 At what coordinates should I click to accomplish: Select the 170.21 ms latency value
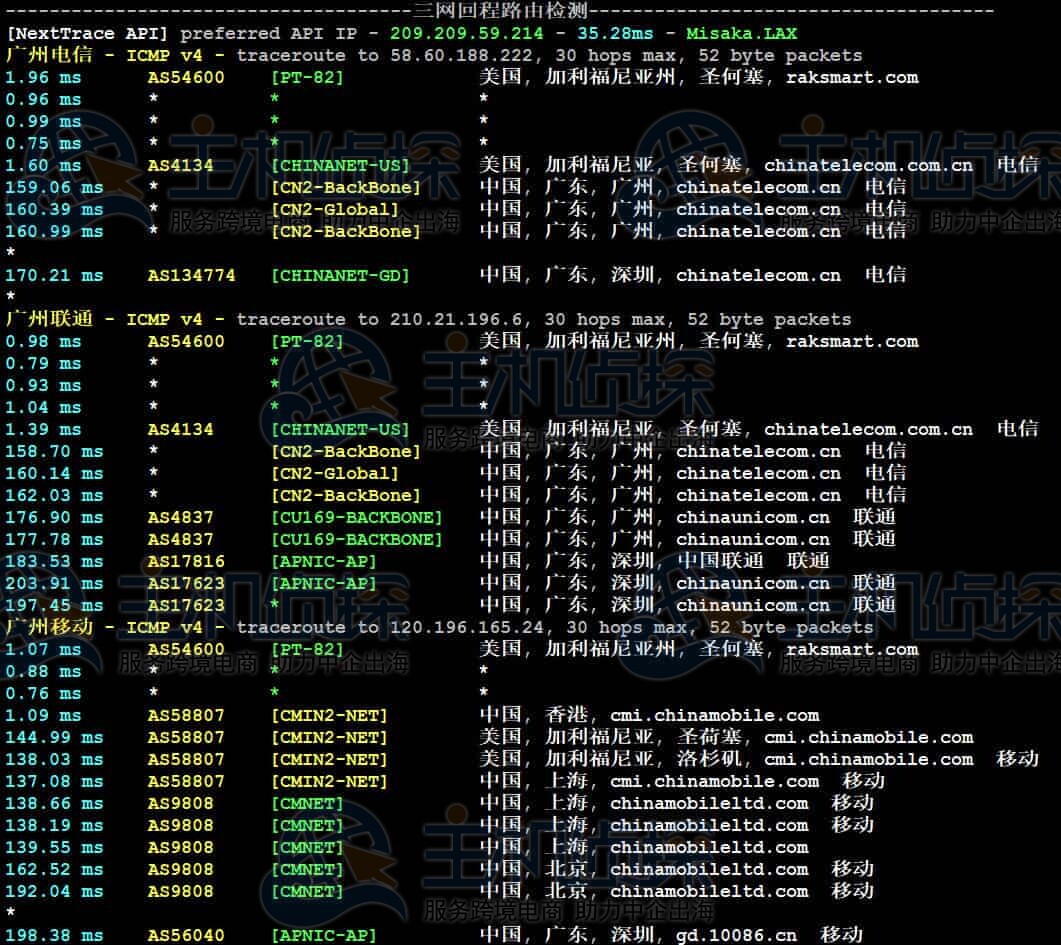pos(54,275)
